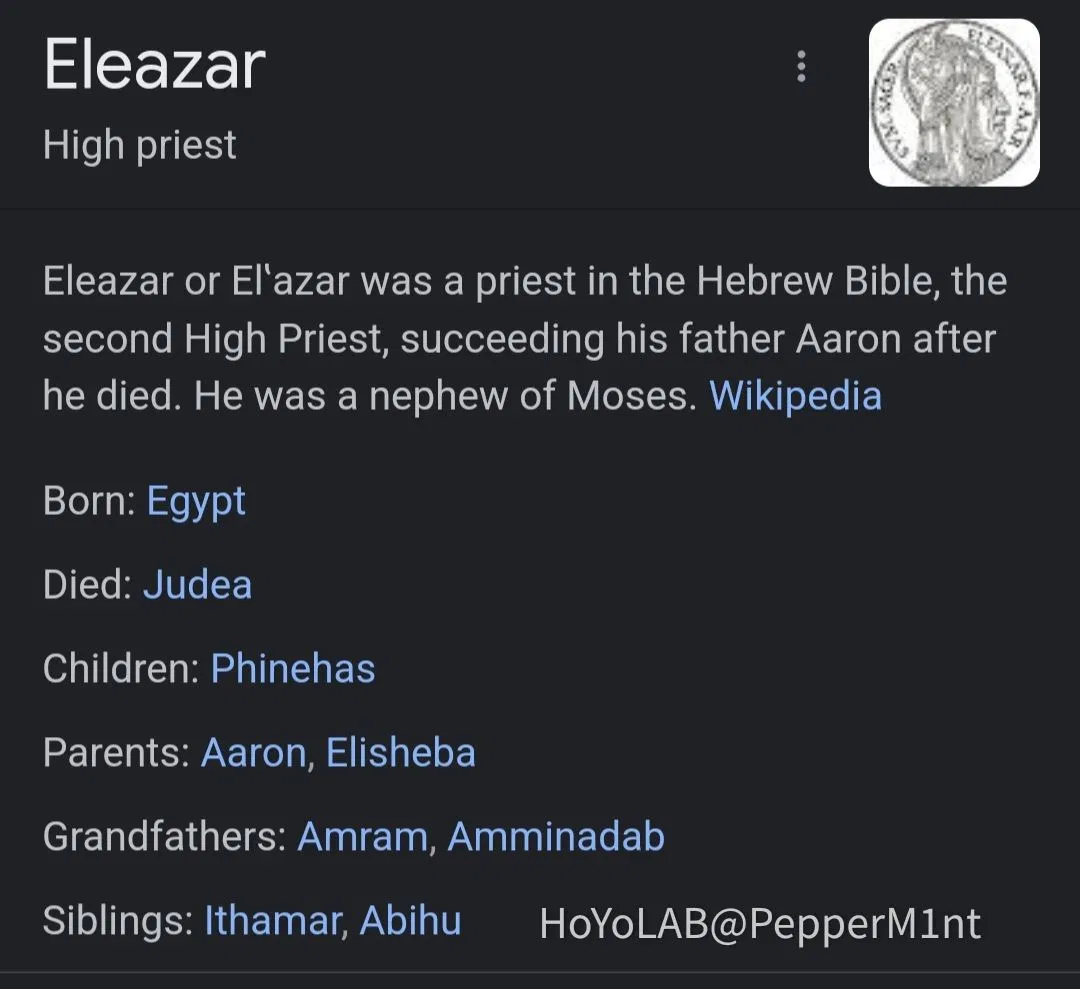
Task: Select the Eleazar title heading
Action: [x=153, y=65]
